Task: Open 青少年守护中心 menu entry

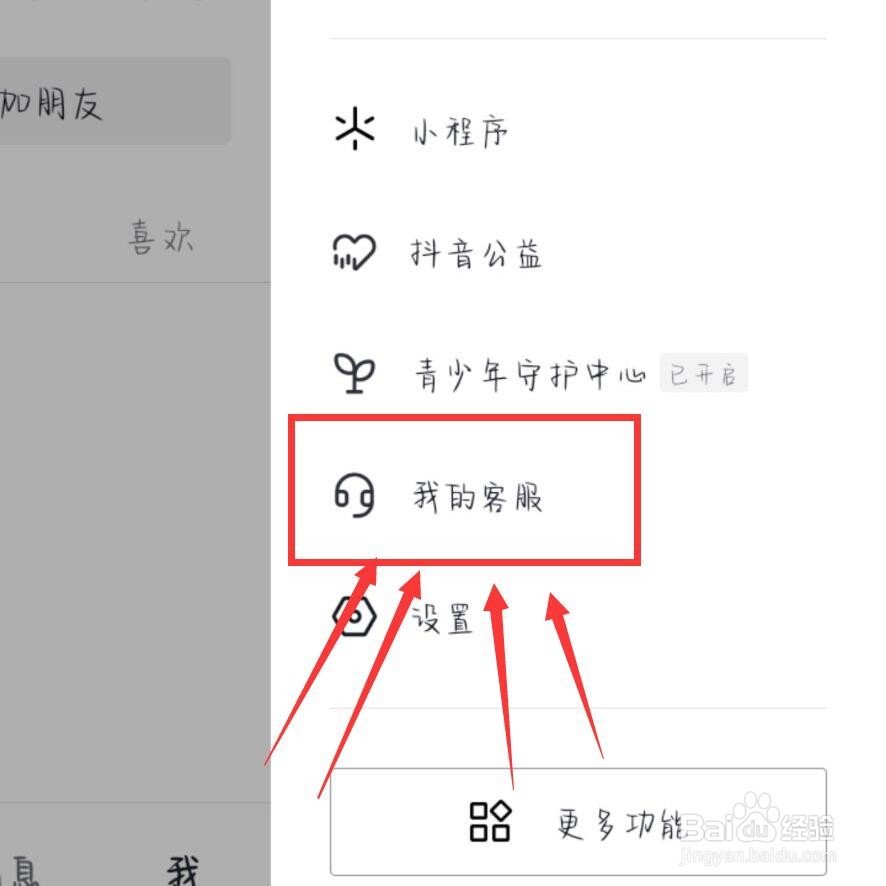Action: point(577,373)
